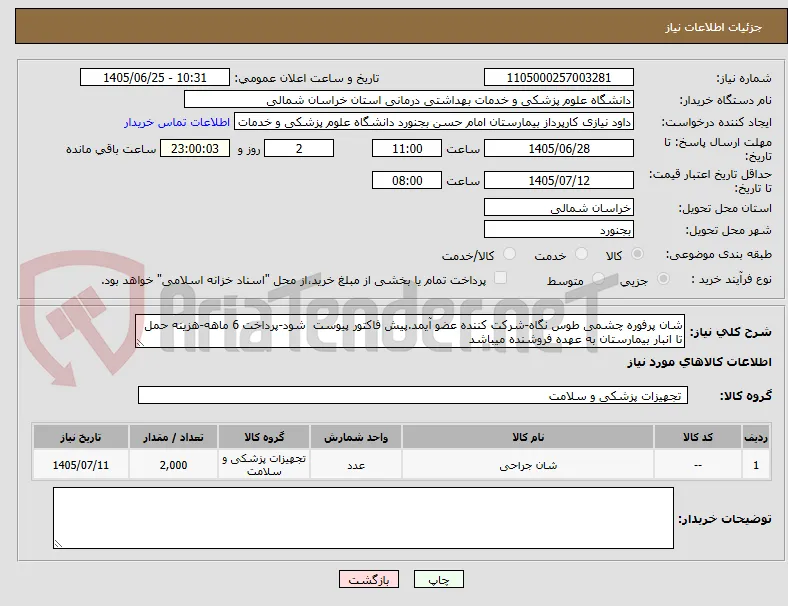
Task: Click the need date cell 1405/07/11
Action: tap(81, 465)
